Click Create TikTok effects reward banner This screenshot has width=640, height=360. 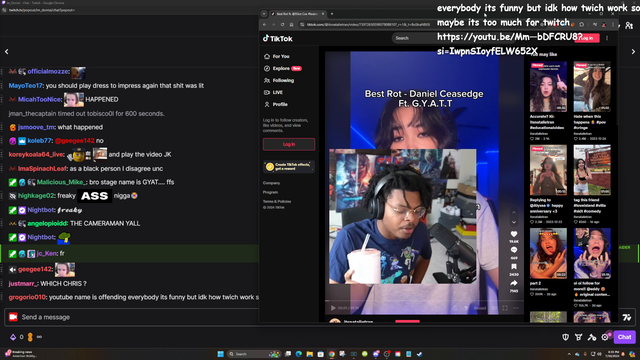click(289, 166)
